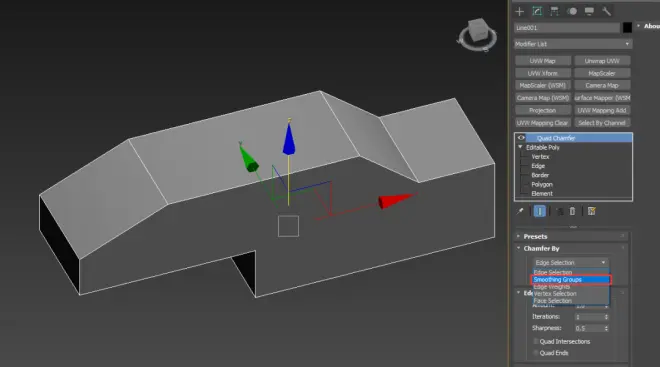Click the Iterations value field
This screenshot has width=660, height=367.
pyautogui.click(x=589, y=316)
